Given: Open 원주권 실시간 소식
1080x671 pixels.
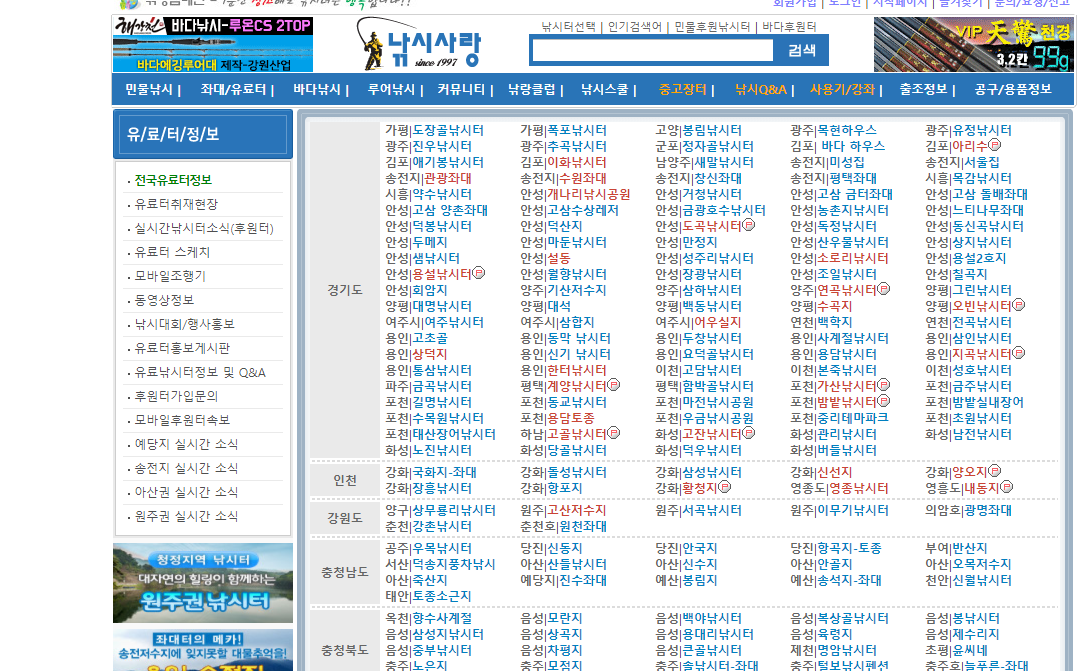Looking at the screenshot, I should coord(186,516).
